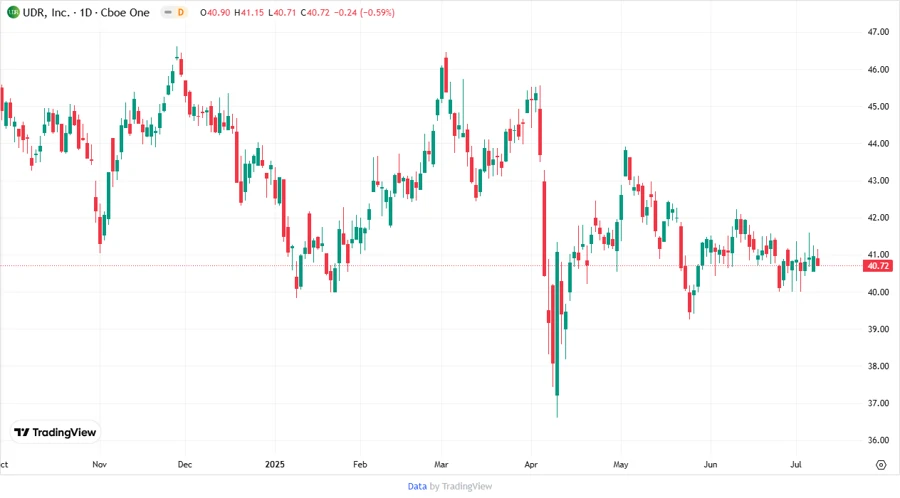This screenshot has height=498, width=900.
Task: Click the 41.00 price axis label
Action: [878, 254]
